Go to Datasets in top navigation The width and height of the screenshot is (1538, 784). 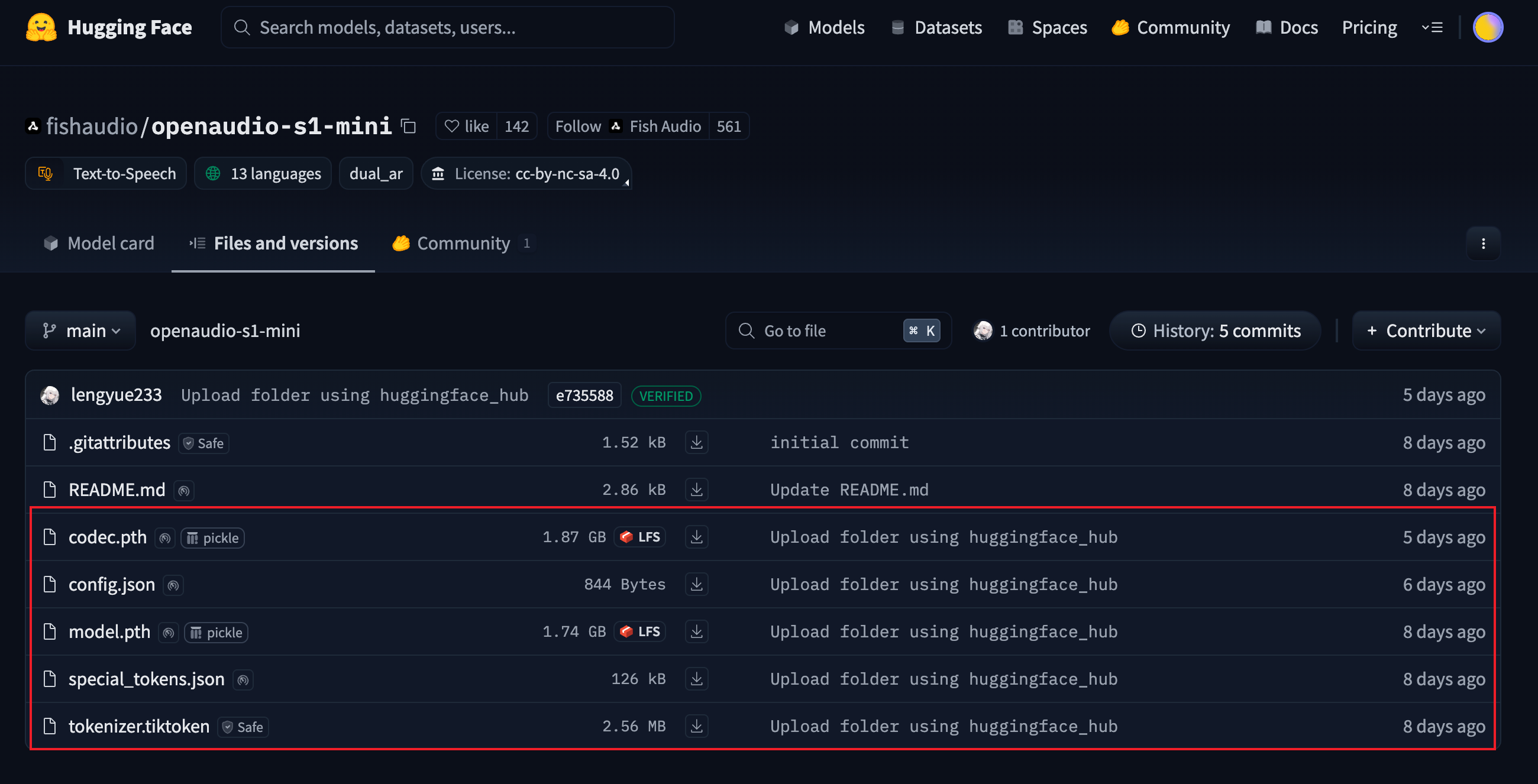click(936, 27)
